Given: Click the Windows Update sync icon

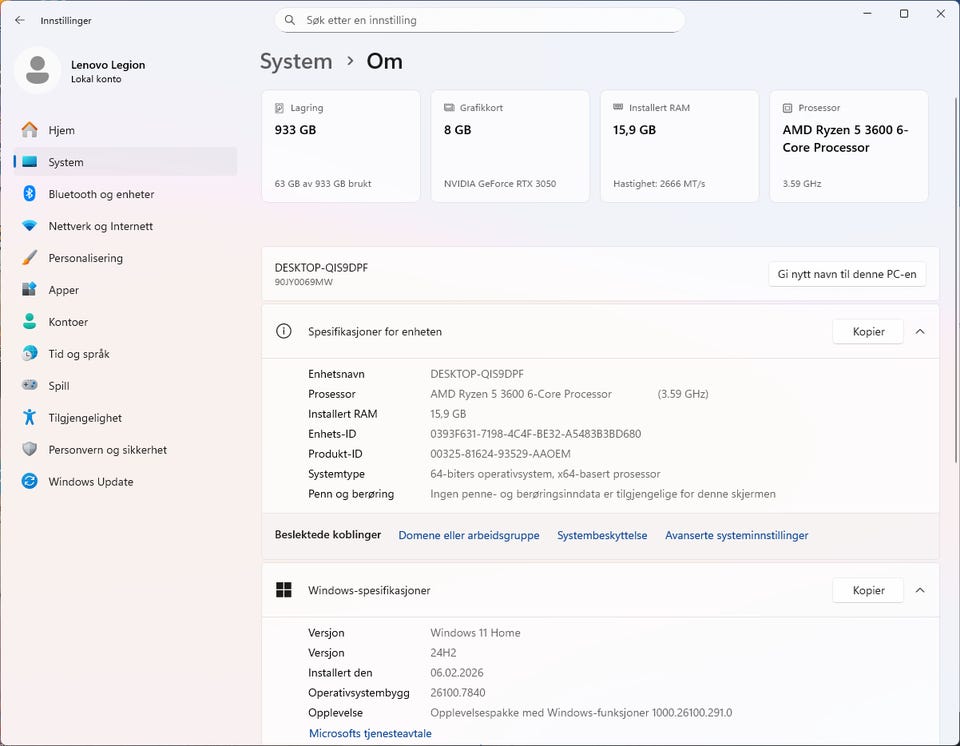Looking at the screenshot, I should click(x=29, y=482).
